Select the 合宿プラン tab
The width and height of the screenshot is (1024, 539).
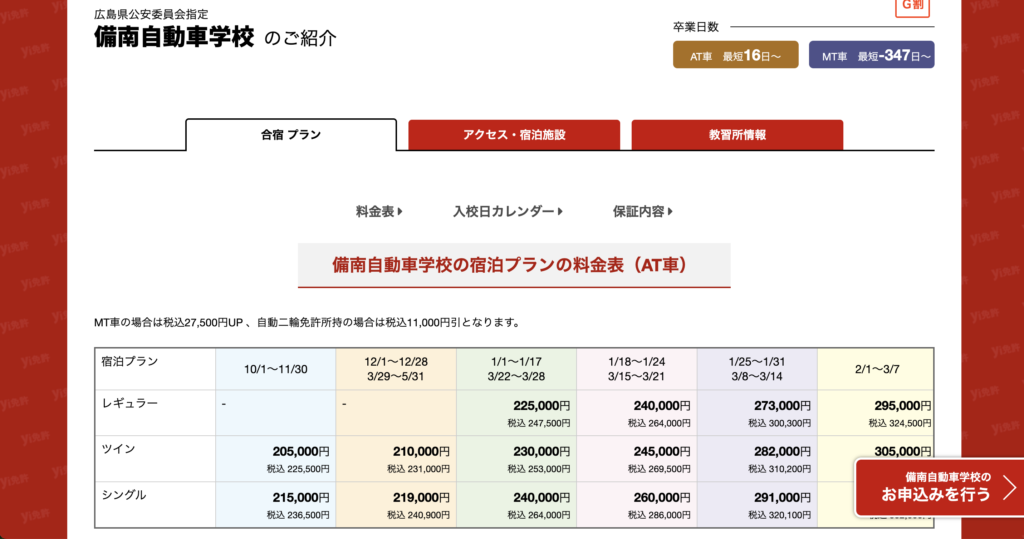coord(291,135)
